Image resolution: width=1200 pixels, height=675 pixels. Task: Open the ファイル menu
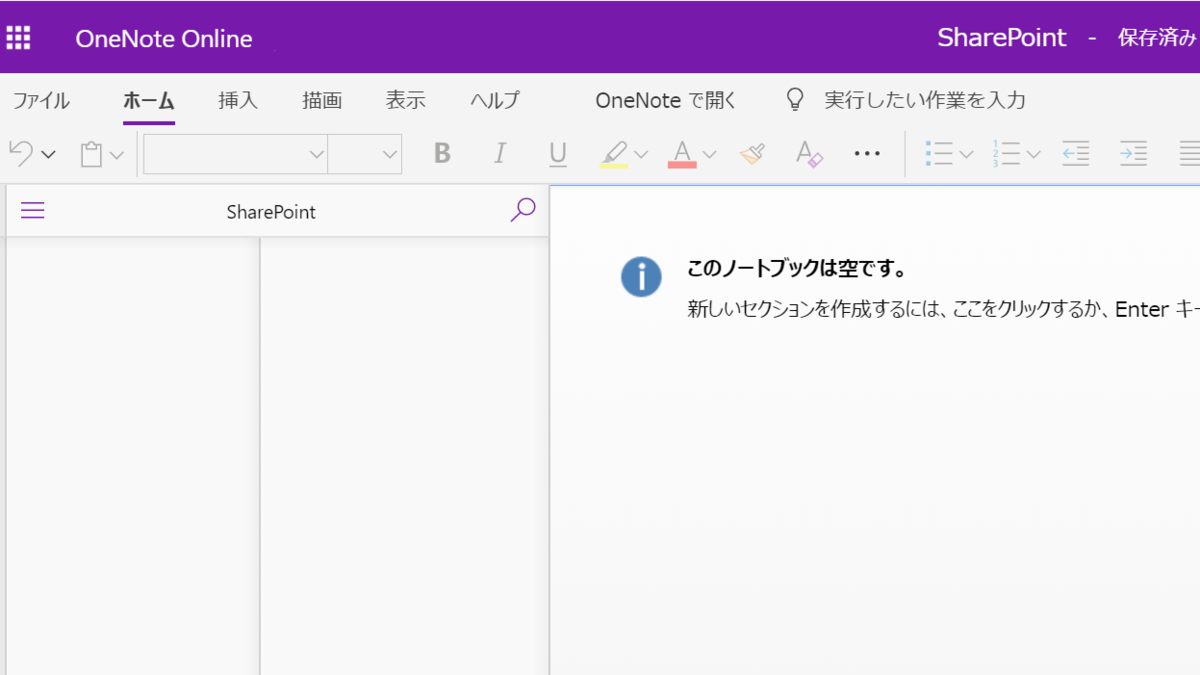point(41,100)
